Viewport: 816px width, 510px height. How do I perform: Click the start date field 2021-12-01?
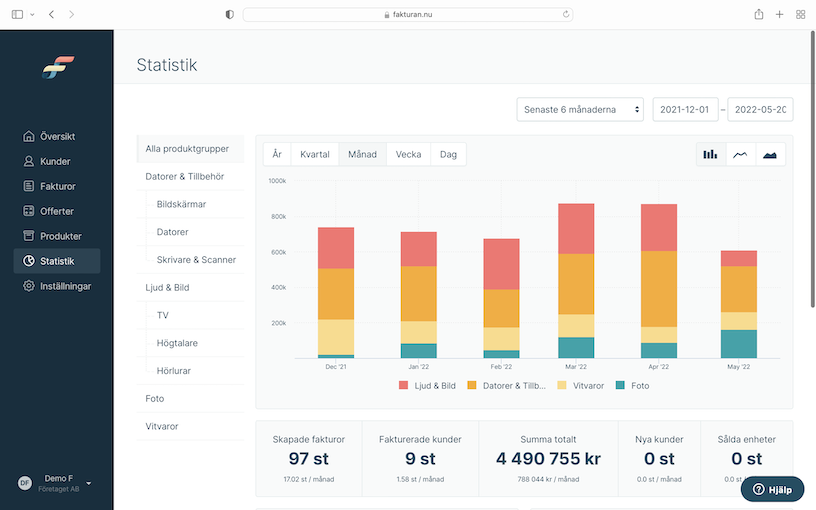click(x=686, y=110)
